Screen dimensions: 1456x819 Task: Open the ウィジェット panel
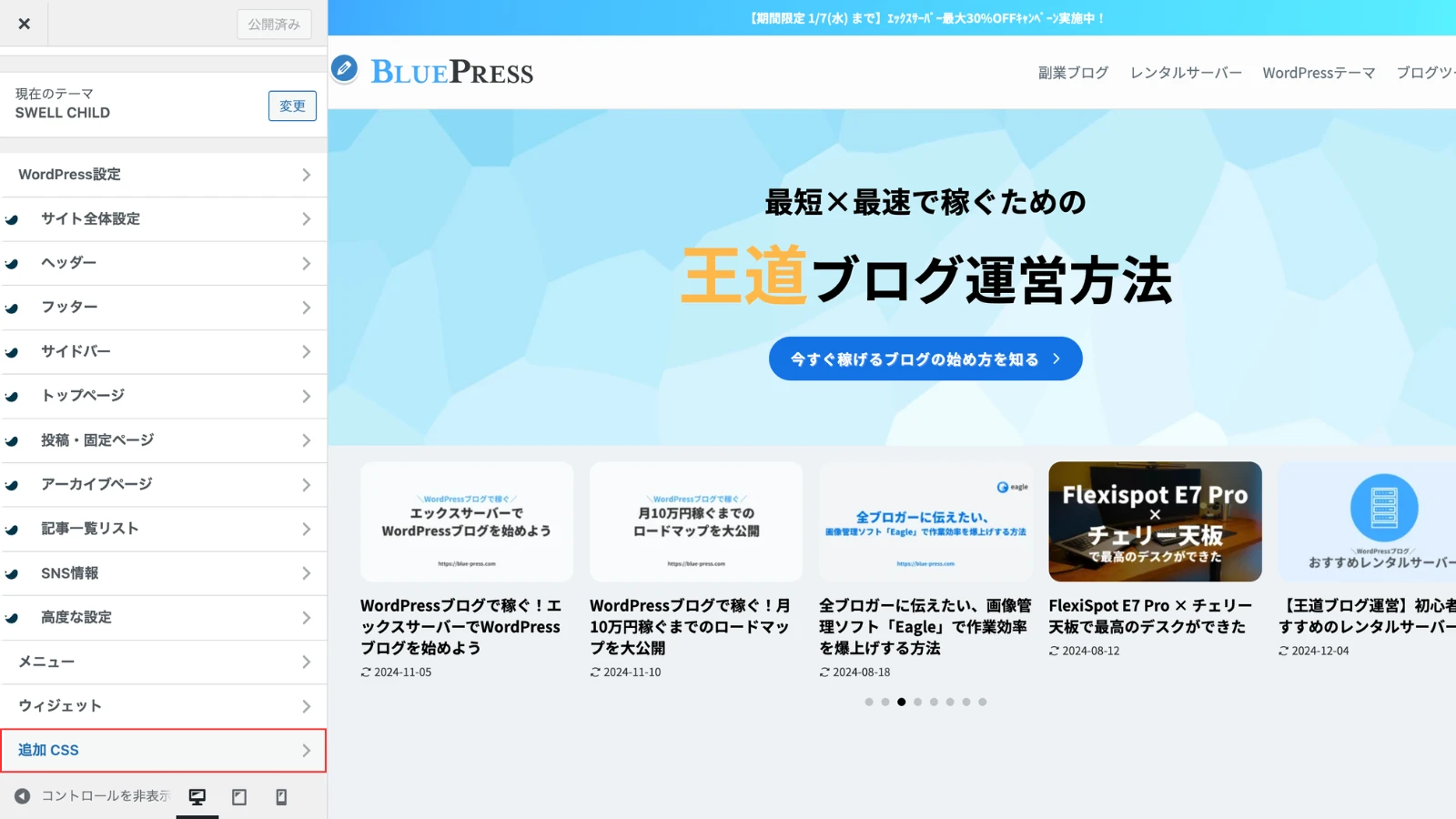pyautogui.click(x=164, y=706)
